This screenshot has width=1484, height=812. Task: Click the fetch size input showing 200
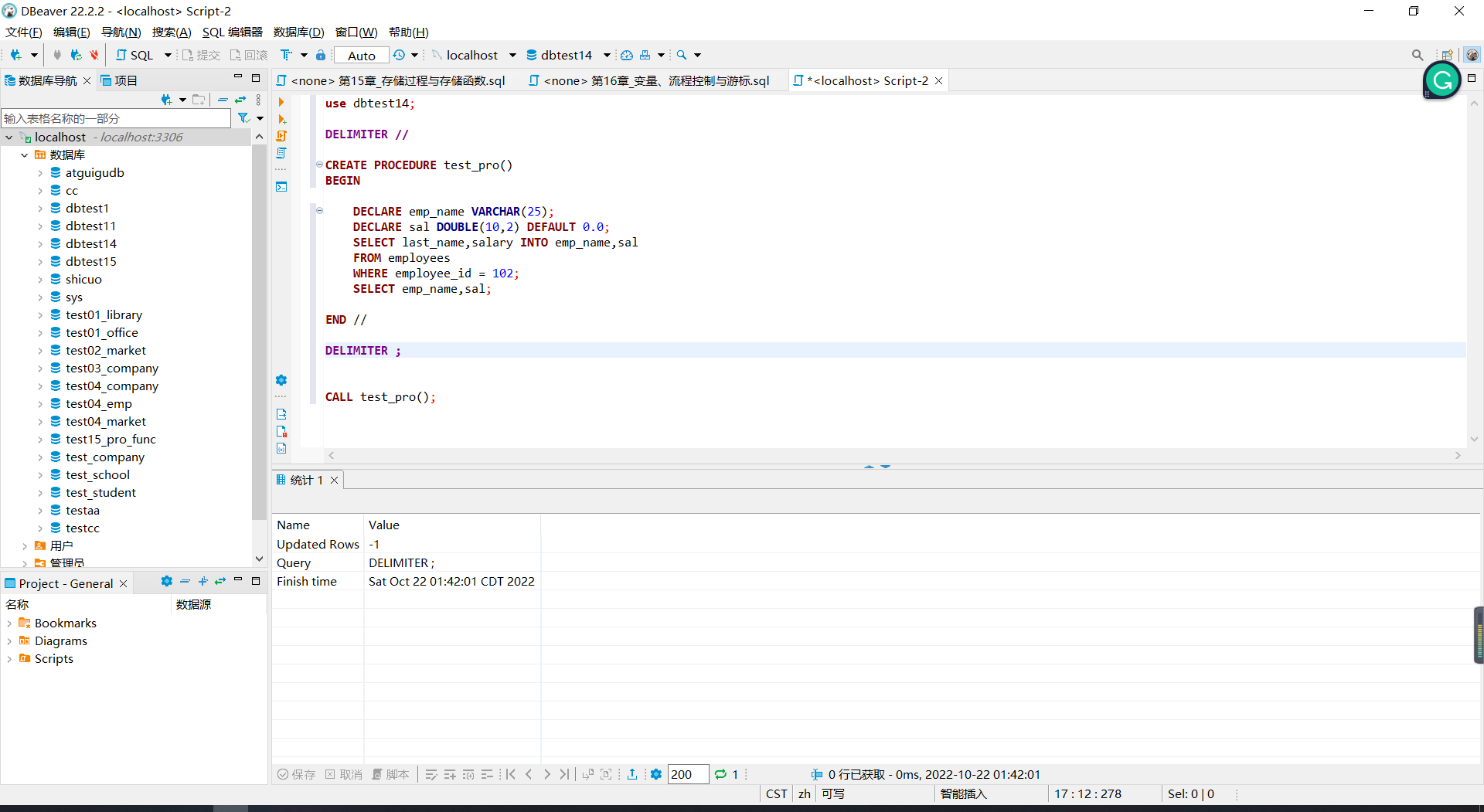pyautogui.click(x=686, y=774)
